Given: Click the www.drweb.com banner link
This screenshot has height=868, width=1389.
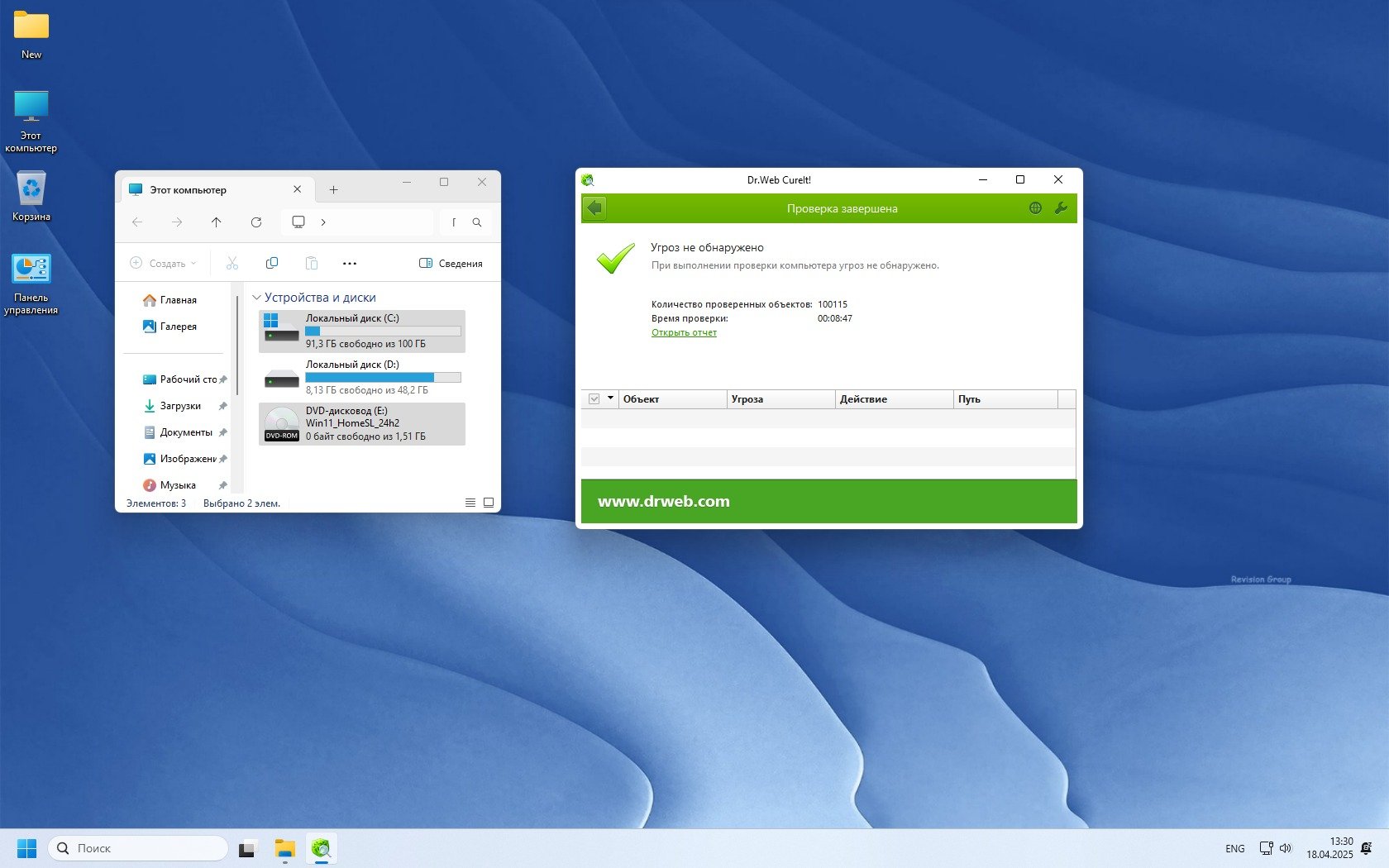Looking at the screenshot, I should click(x=663, y=501).
